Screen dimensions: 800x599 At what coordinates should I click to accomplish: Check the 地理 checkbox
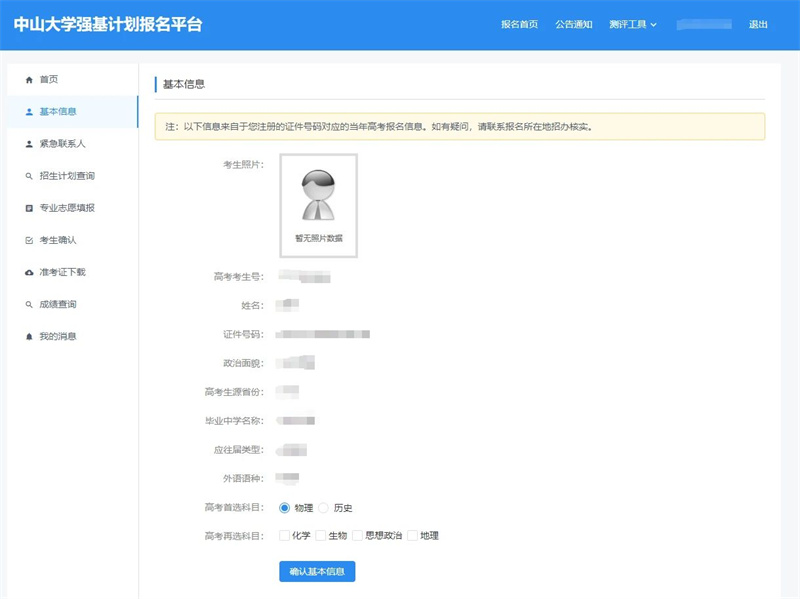pyautogui.click(x=412, y=535)
